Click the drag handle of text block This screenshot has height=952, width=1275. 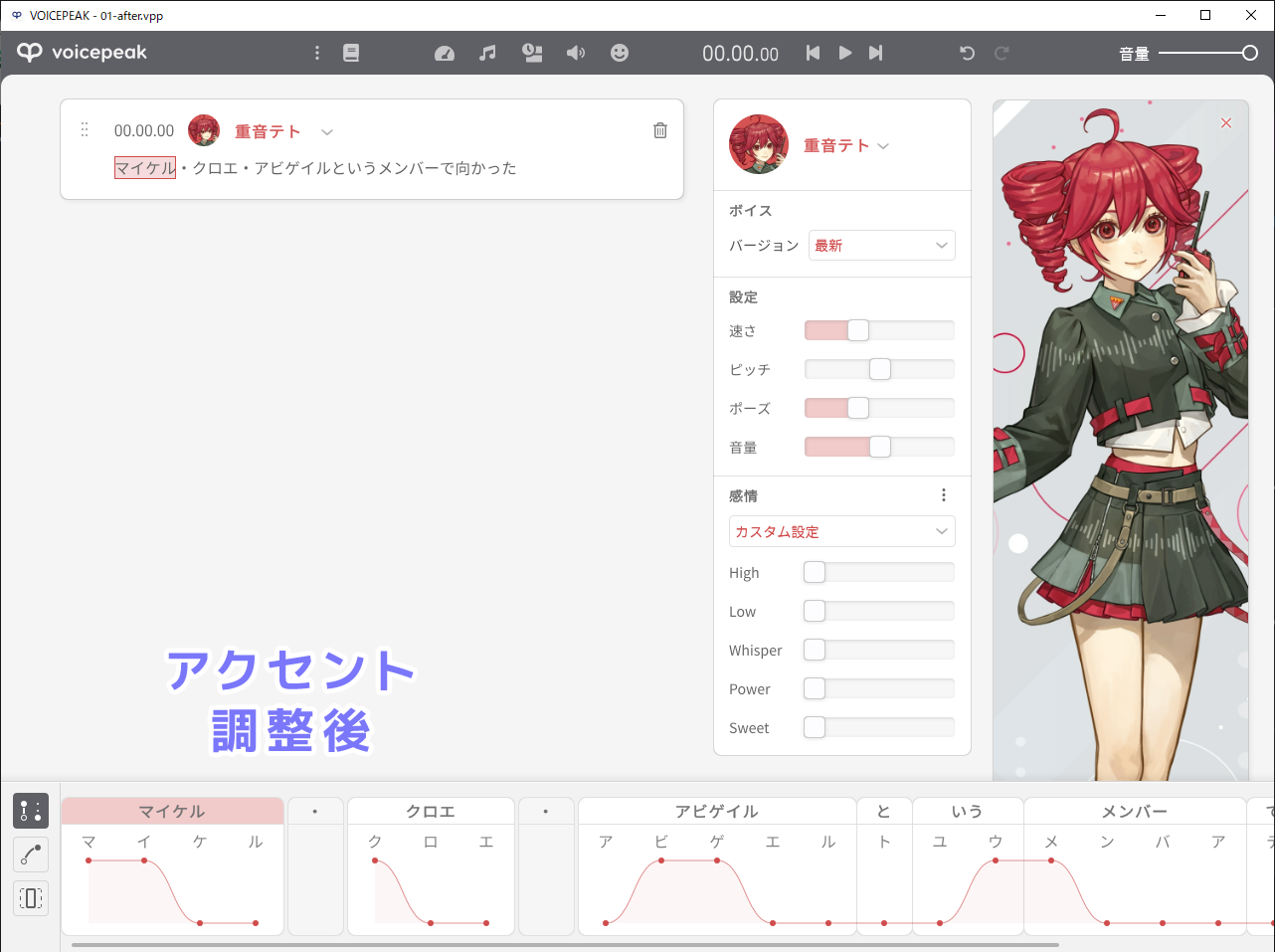(x=85, y=130)
